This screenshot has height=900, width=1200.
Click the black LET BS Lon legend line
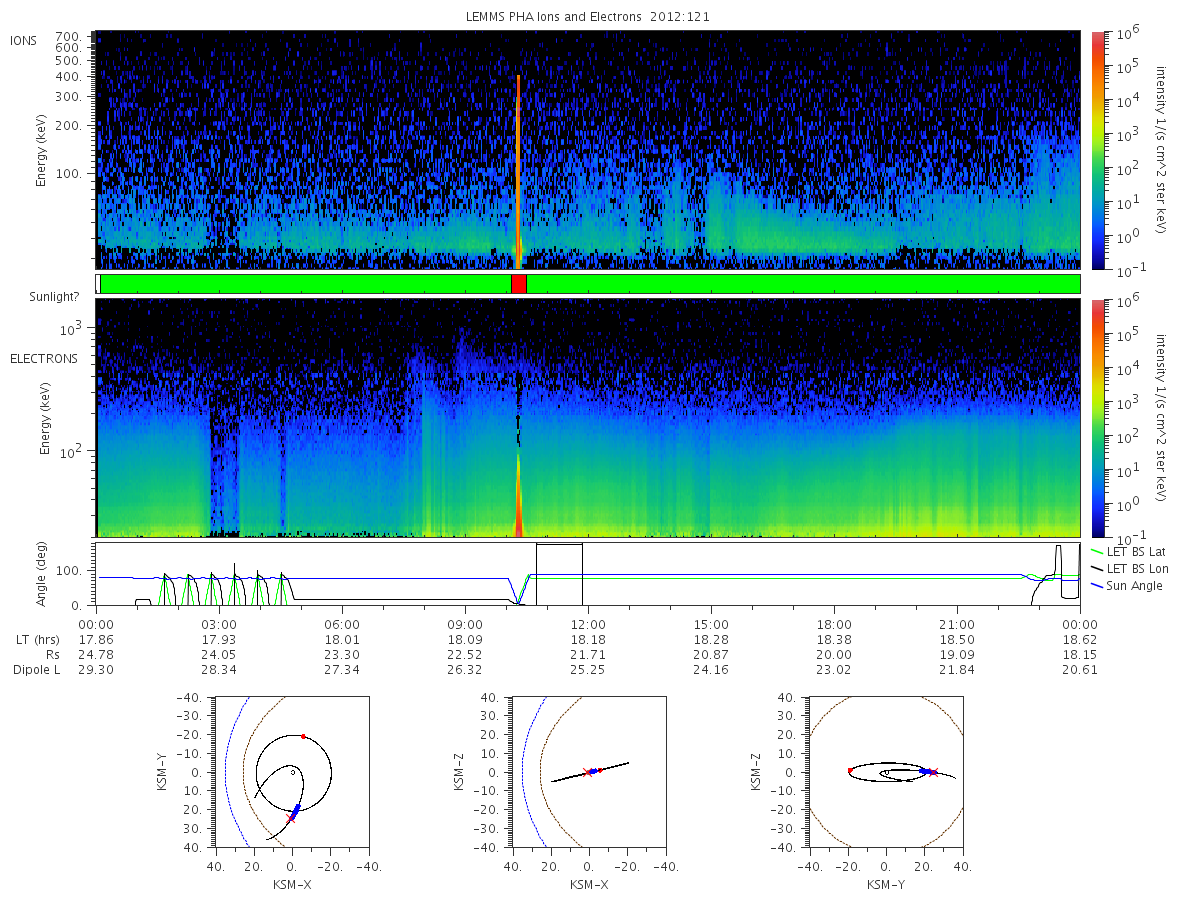pyautogui.click(x=1099, y=568)
